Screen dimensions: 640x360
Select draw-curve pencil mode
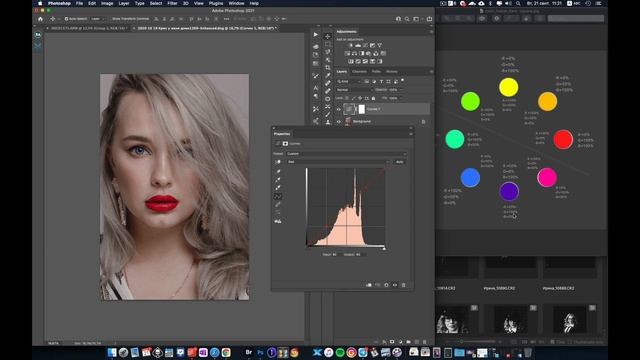tap(278, 204)
